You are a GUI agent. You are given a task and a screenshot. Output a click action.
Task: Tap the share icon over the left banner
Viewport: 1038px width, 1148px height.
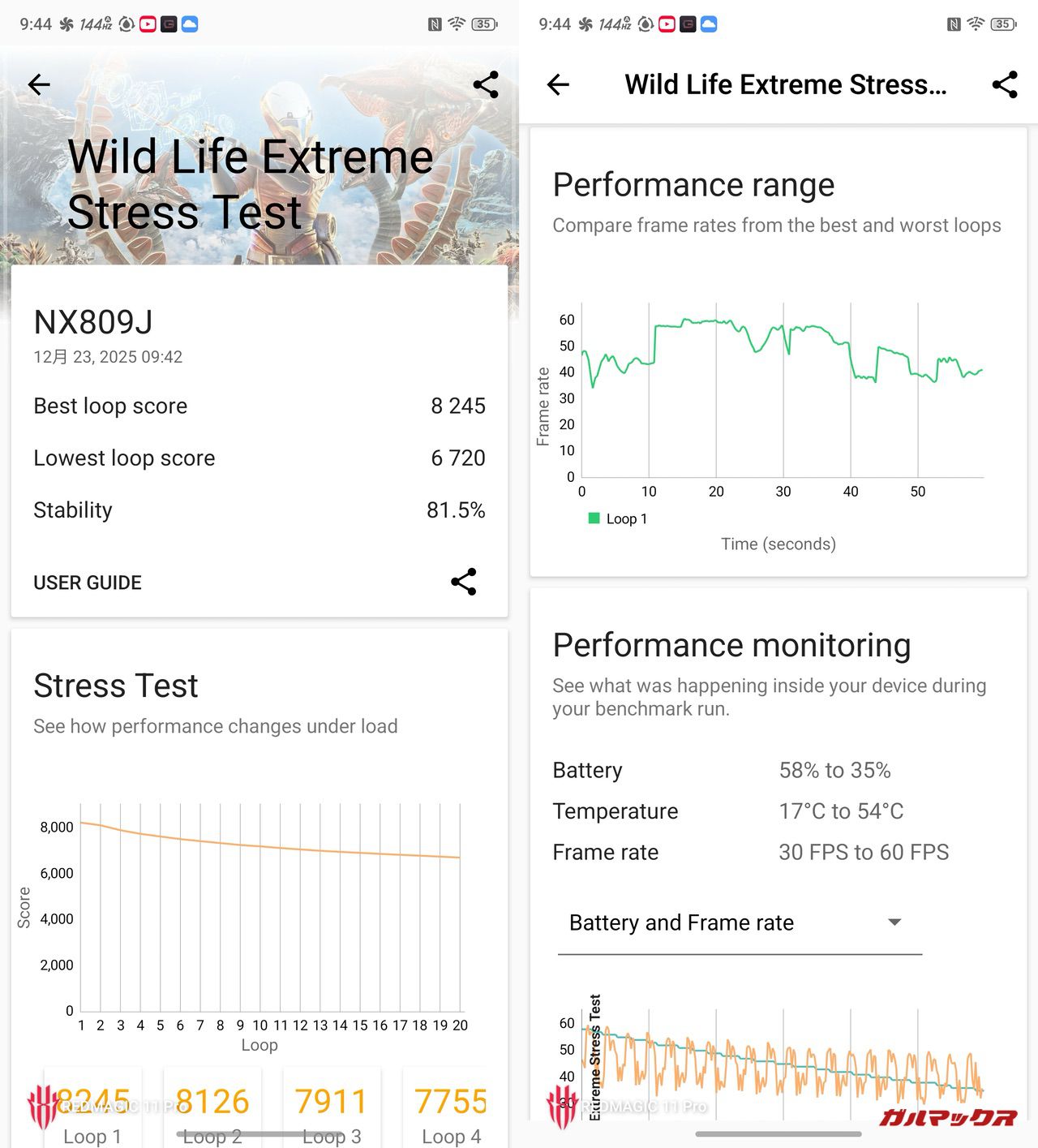(485, 84)
